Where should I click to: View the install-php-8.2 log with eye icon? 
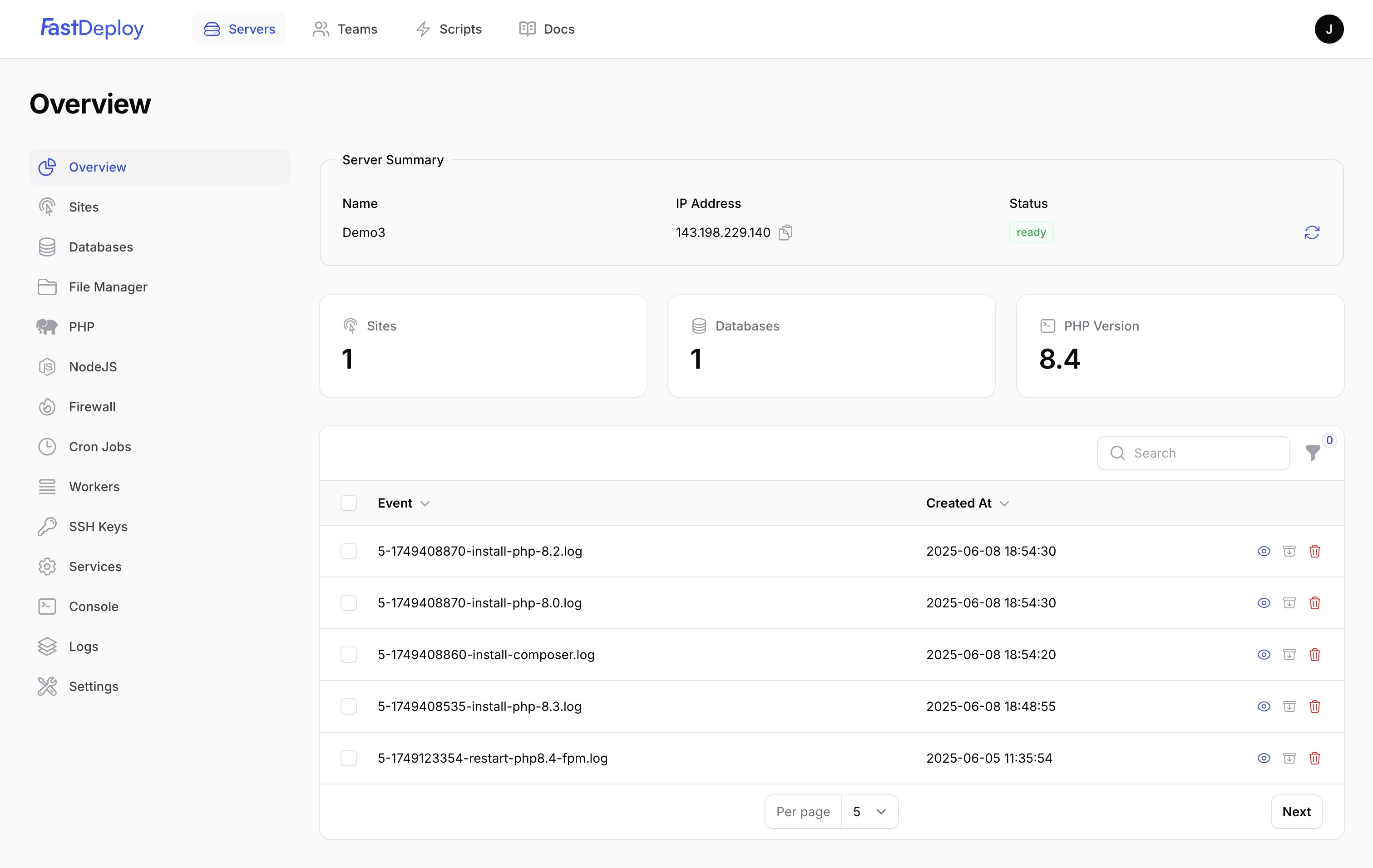1264,551
